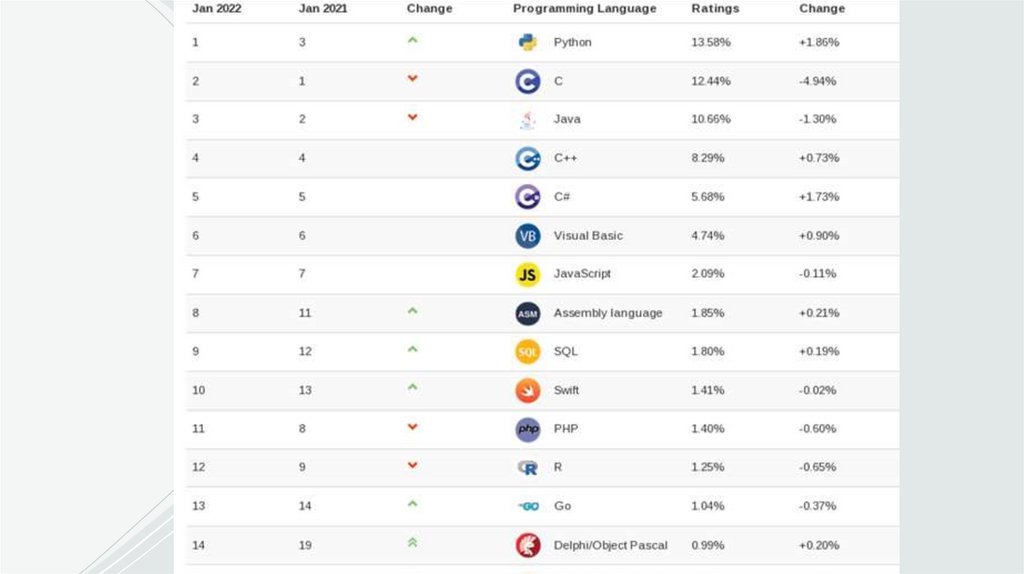Click the C language logo icon
Viewport: 1024px width, 574px height.
(527, 81)
